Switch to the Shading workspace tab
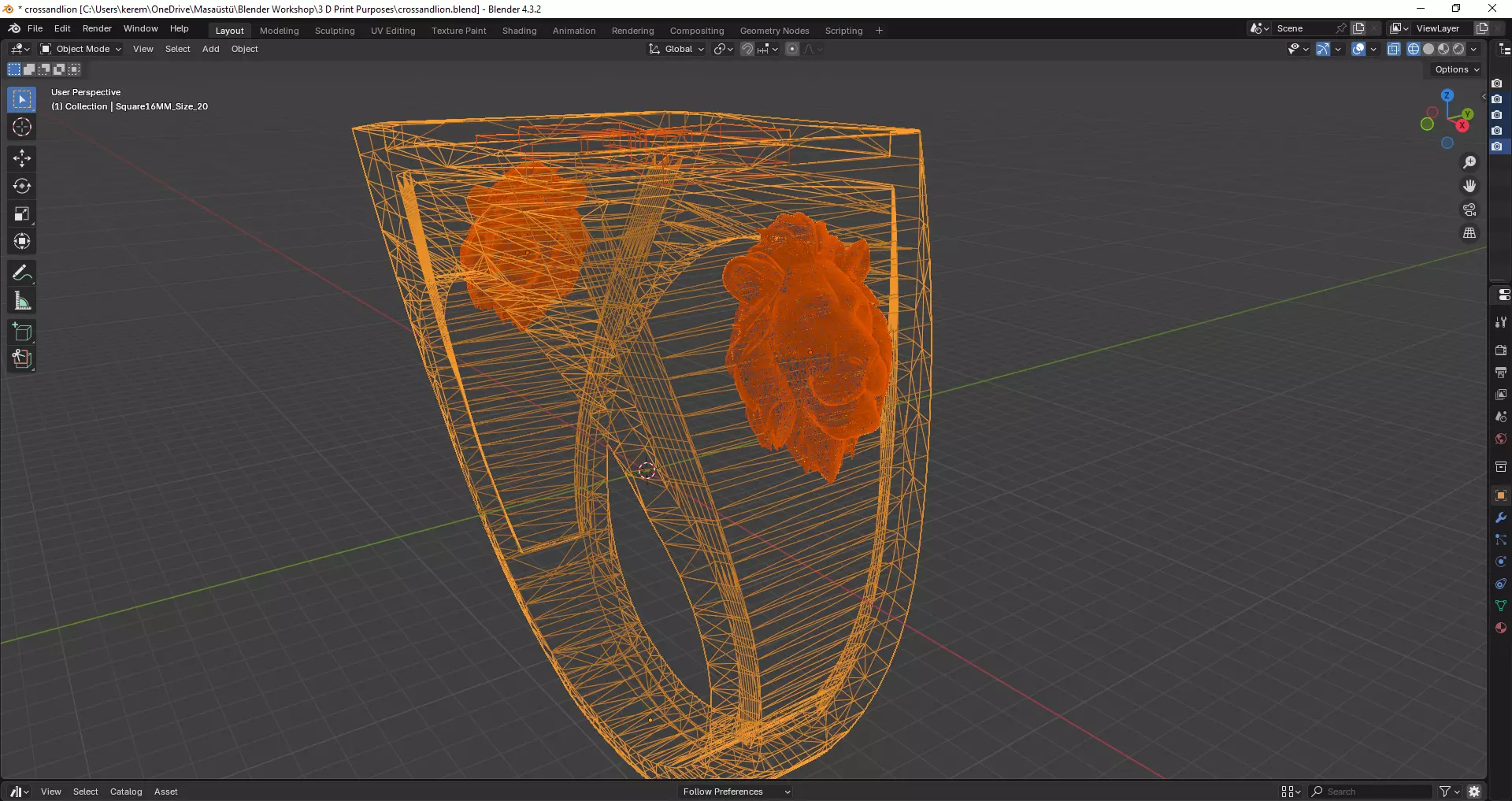Image resolution: width=1512 pixels, height=801 pixels. coord(519,31)
